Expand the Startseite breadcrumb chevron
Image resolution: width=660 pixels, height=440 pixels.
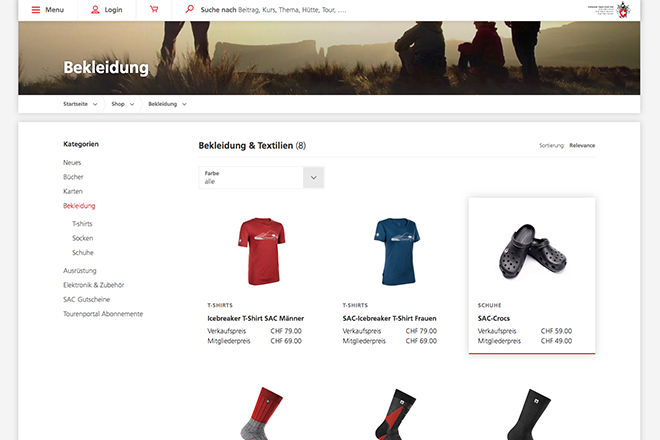[x=95, y=104]
